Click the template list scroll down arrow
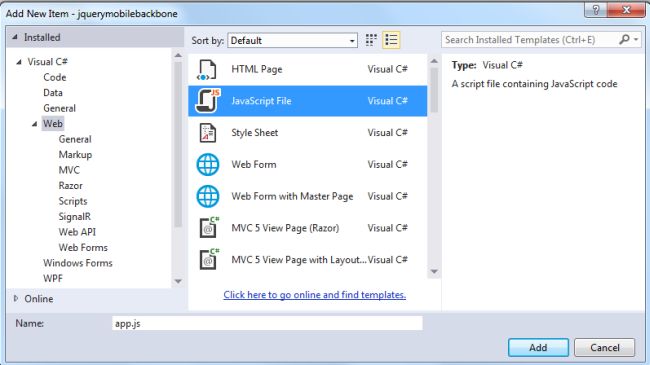 pyautogui.click(x=434, y=272)
